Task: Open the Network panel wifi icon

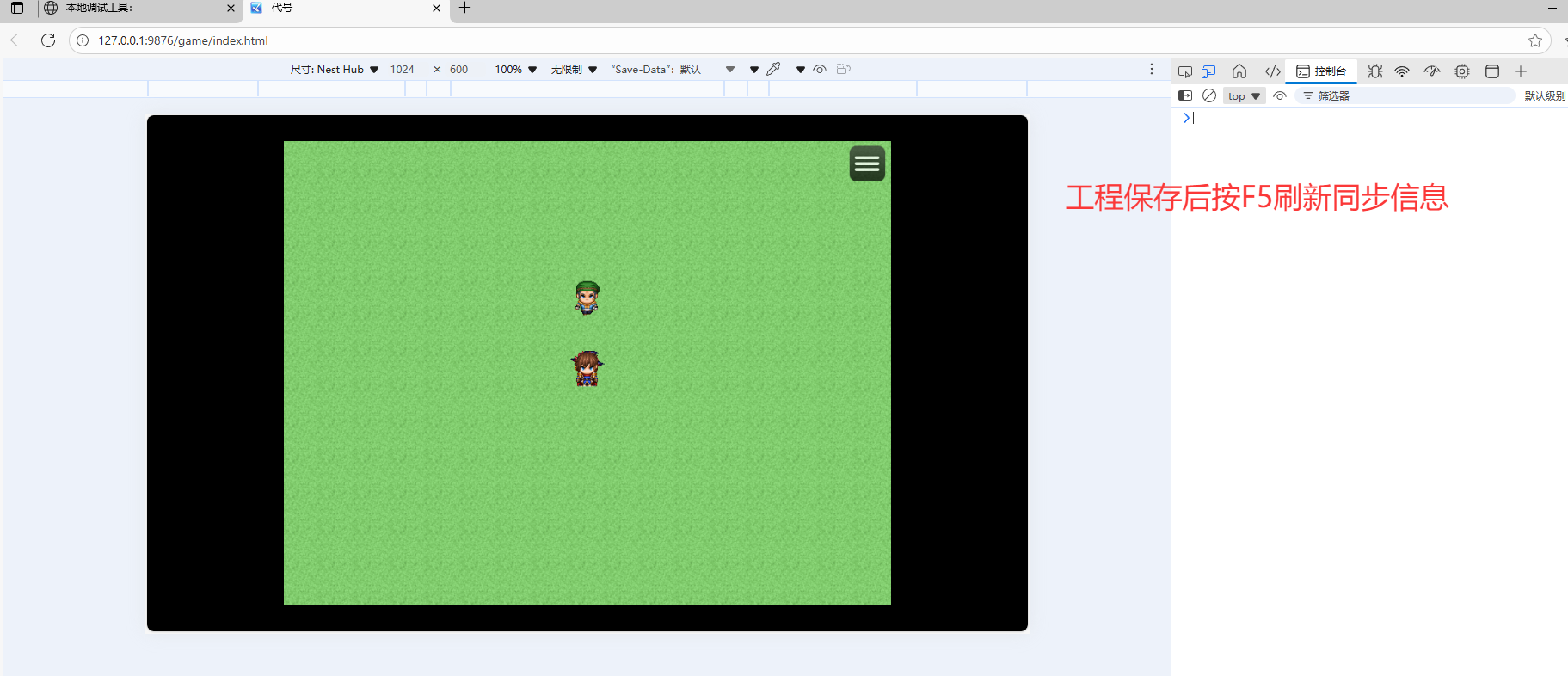Action: tap(1402, 71)
